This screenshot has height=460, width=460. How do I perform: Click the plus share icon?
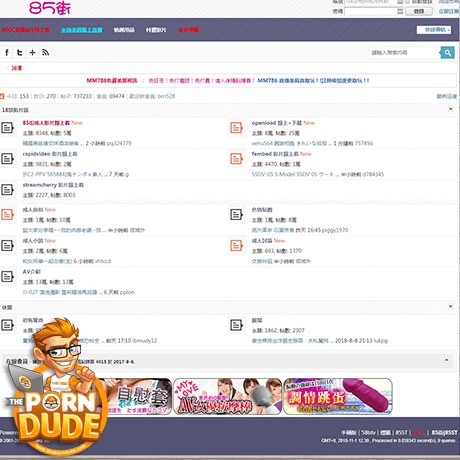tap(32, 53)
